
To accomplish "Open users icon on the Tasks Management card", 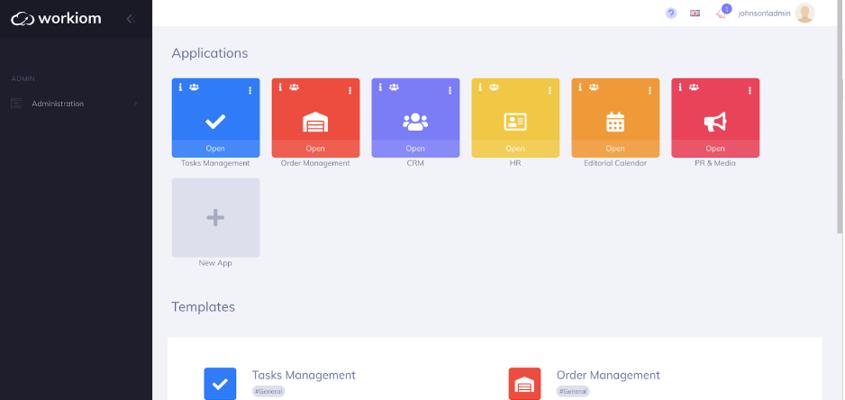I will click(x=194, y=87).
